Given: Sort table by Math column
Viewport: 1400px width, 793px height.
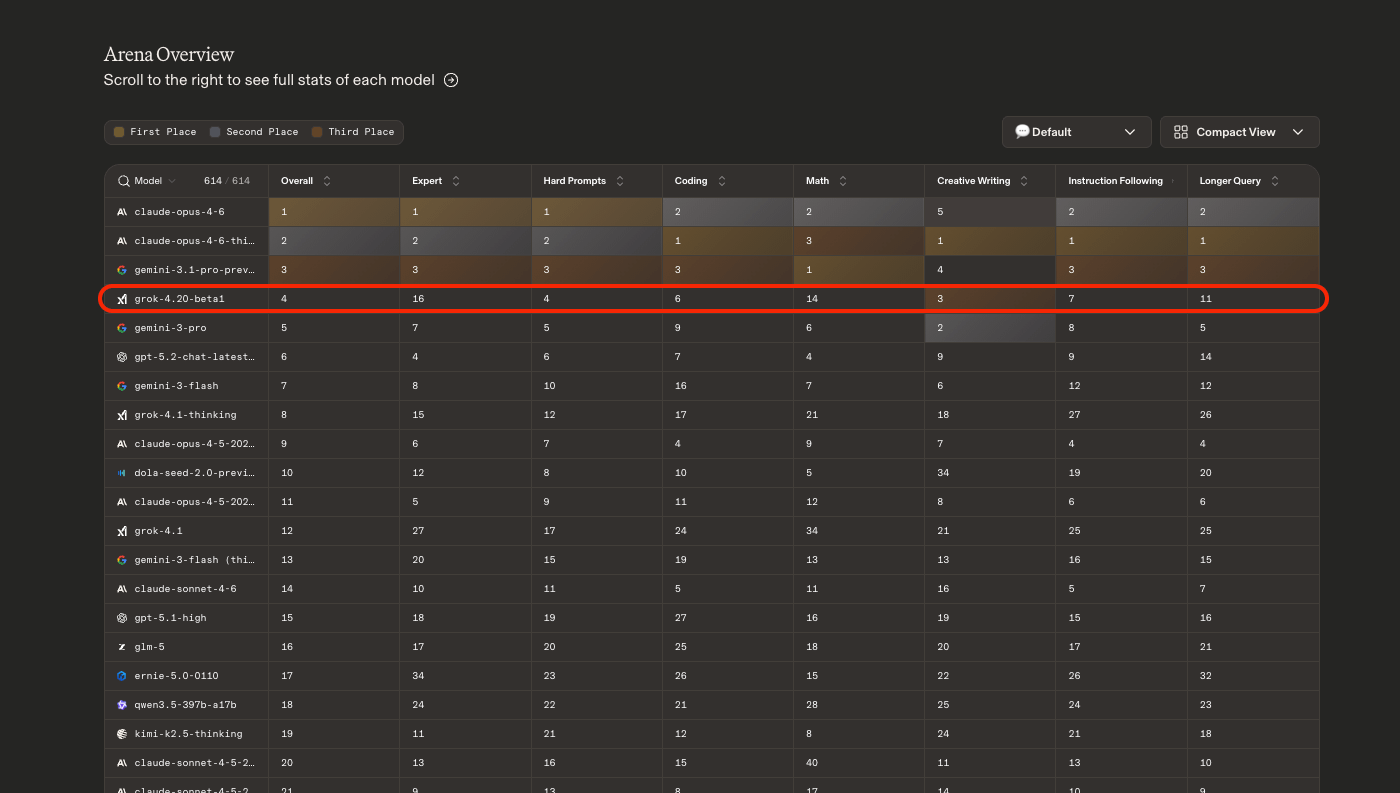Looking at the screenshot, I should 843,181.
